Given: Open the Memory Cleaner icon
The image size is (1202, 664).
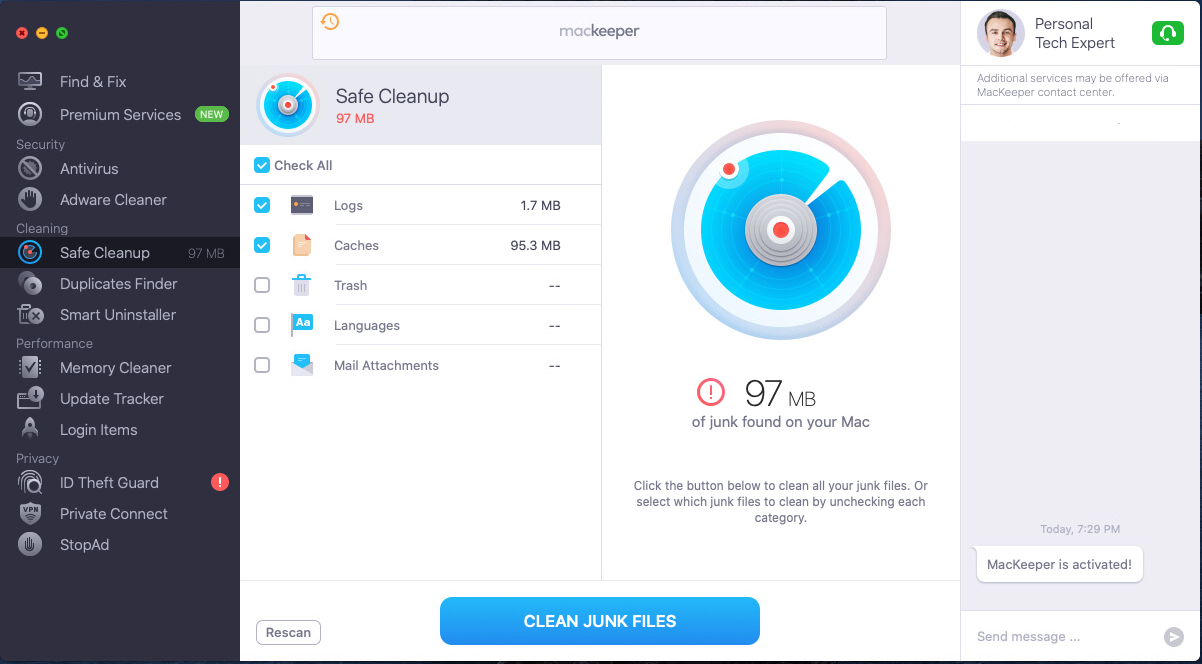Looking at the screenshot, I should tap(30, 368).
